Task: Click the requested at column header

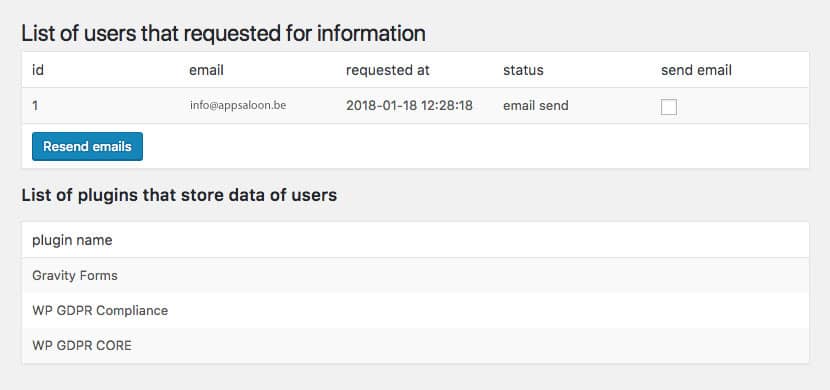Action: pos(388,70)
